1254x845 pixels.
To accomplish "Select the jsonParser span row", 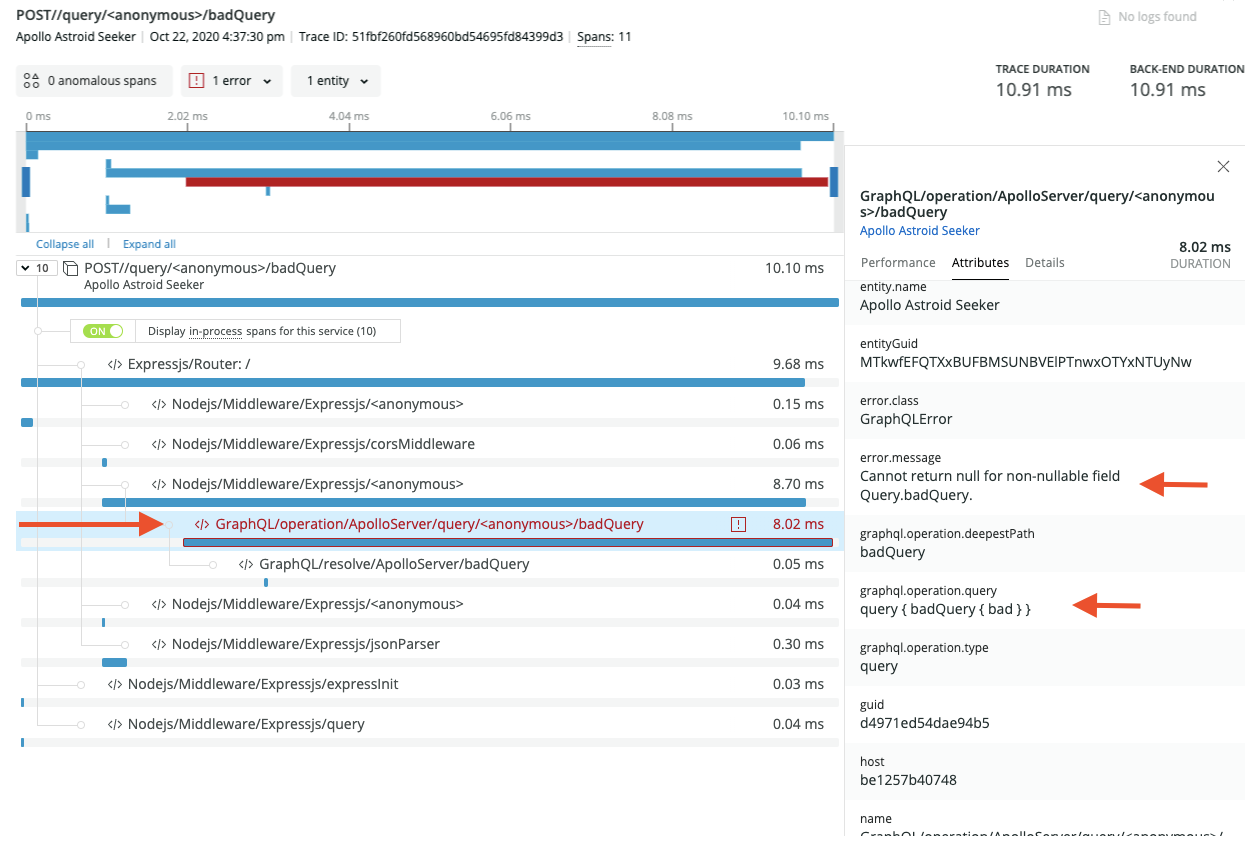I will (430, 650).
